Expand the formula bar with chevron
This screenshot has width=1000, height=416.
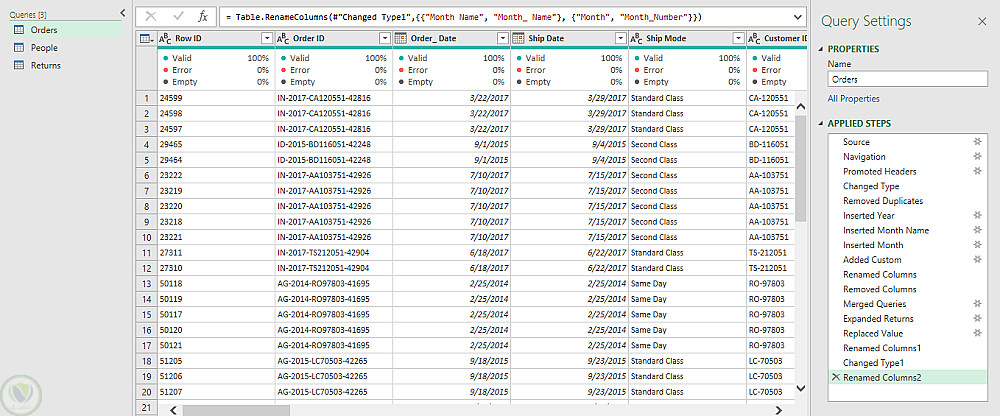(798, 17)
